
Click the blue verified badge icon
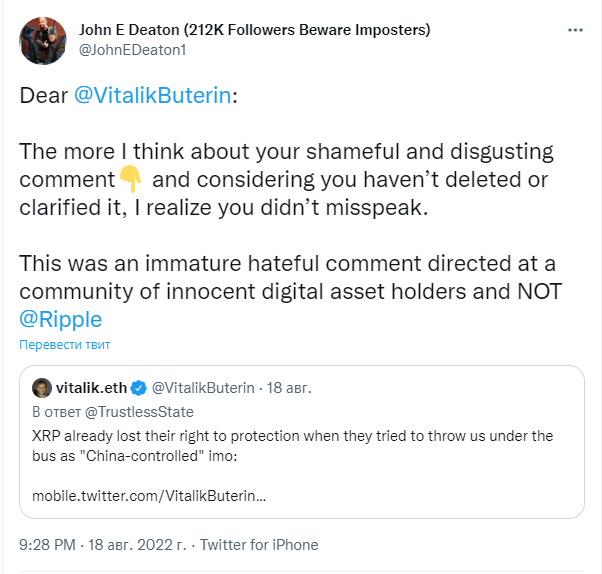point(138,388)
